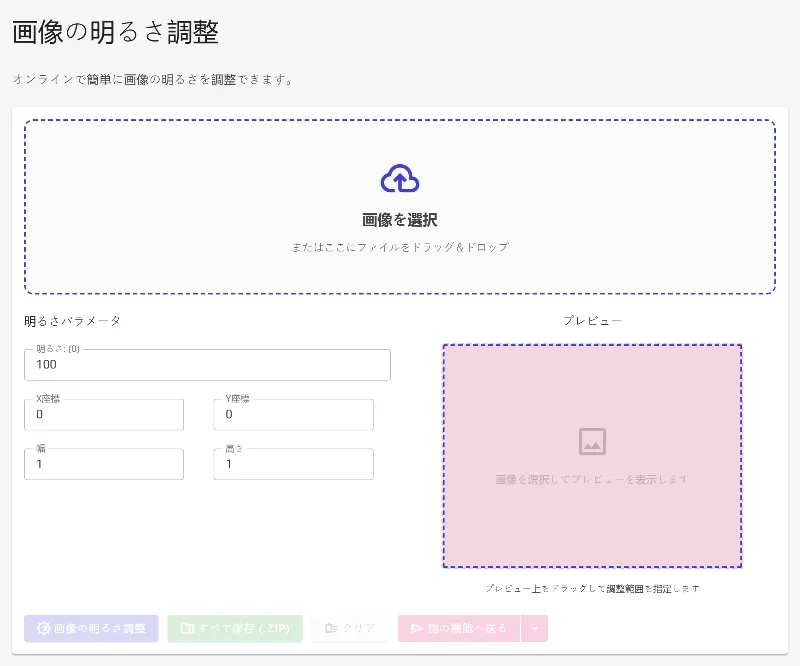Open the dropdown arrow beside 別の機能へ送る
The height and width of the screenshot is (666, 800).
point(535,628)
